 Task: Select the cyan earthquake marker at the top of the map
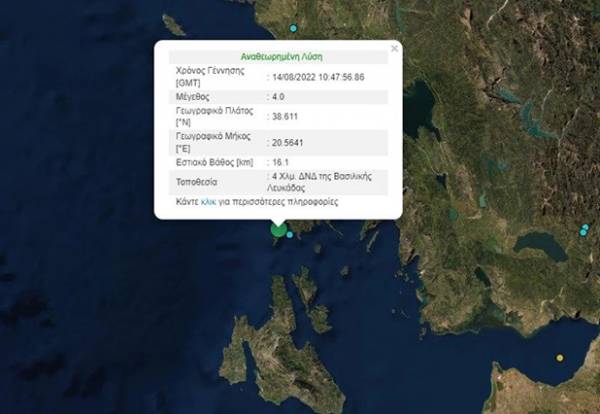tap(293, 28)
